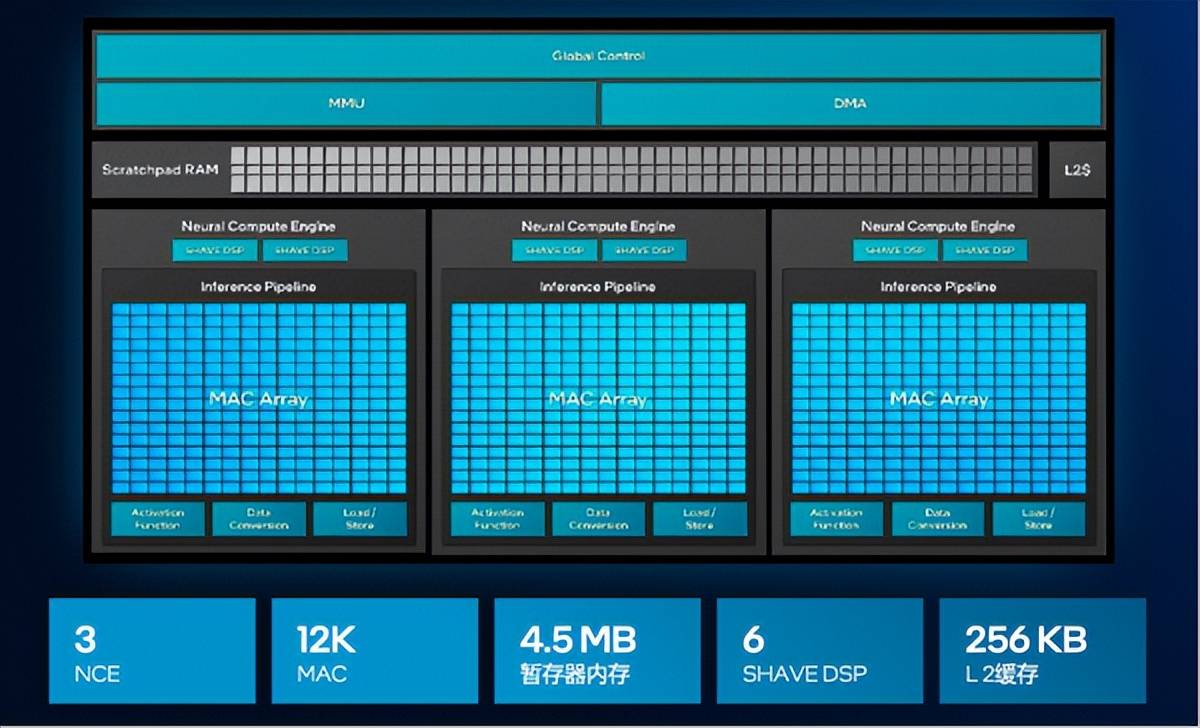The image size is (1200, 728).
Task: Click the 256 KB L2缓存 tile
Action: (1042, 651)
